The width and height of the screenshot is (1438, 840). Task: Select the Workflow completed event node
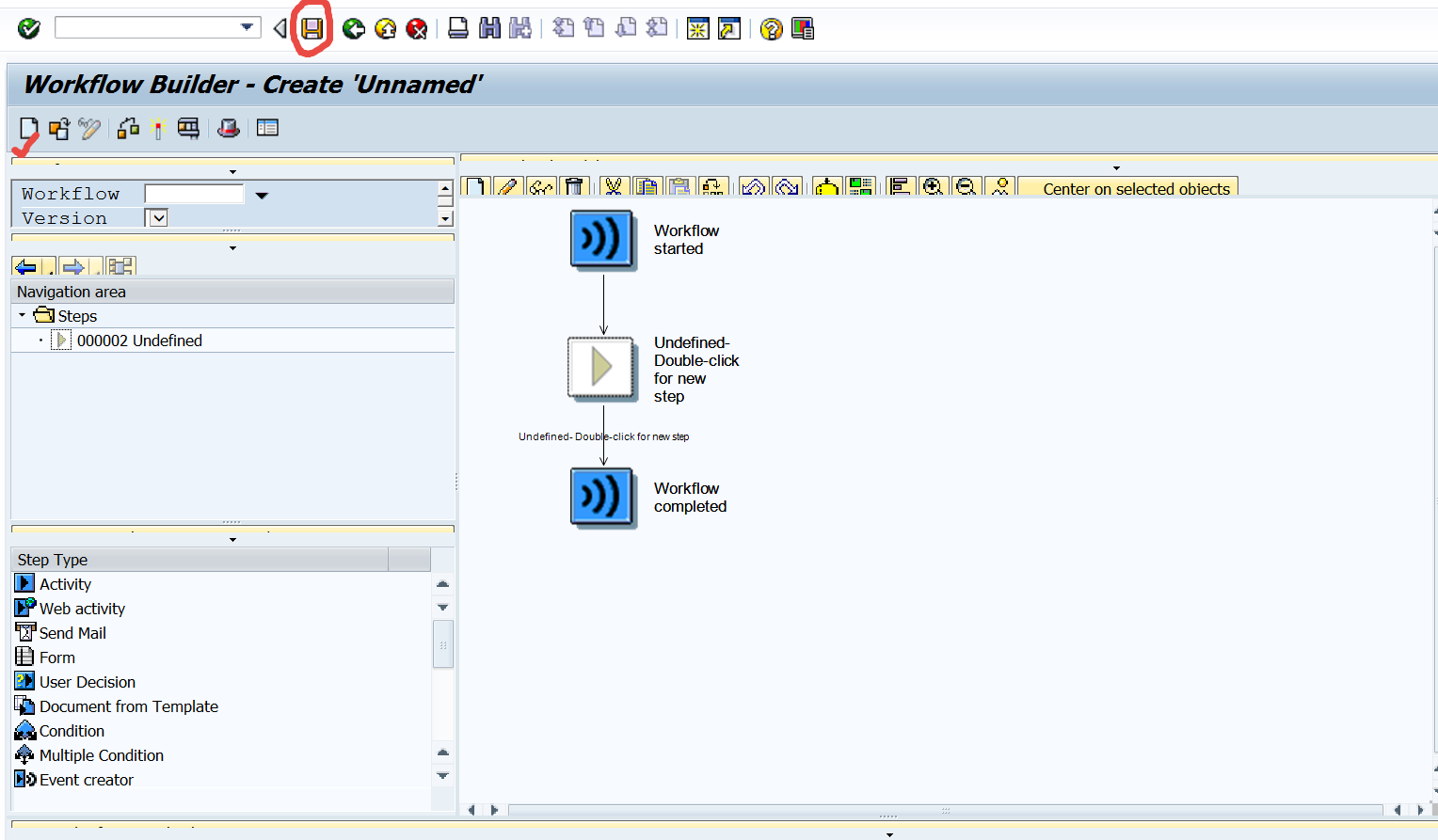602,498
